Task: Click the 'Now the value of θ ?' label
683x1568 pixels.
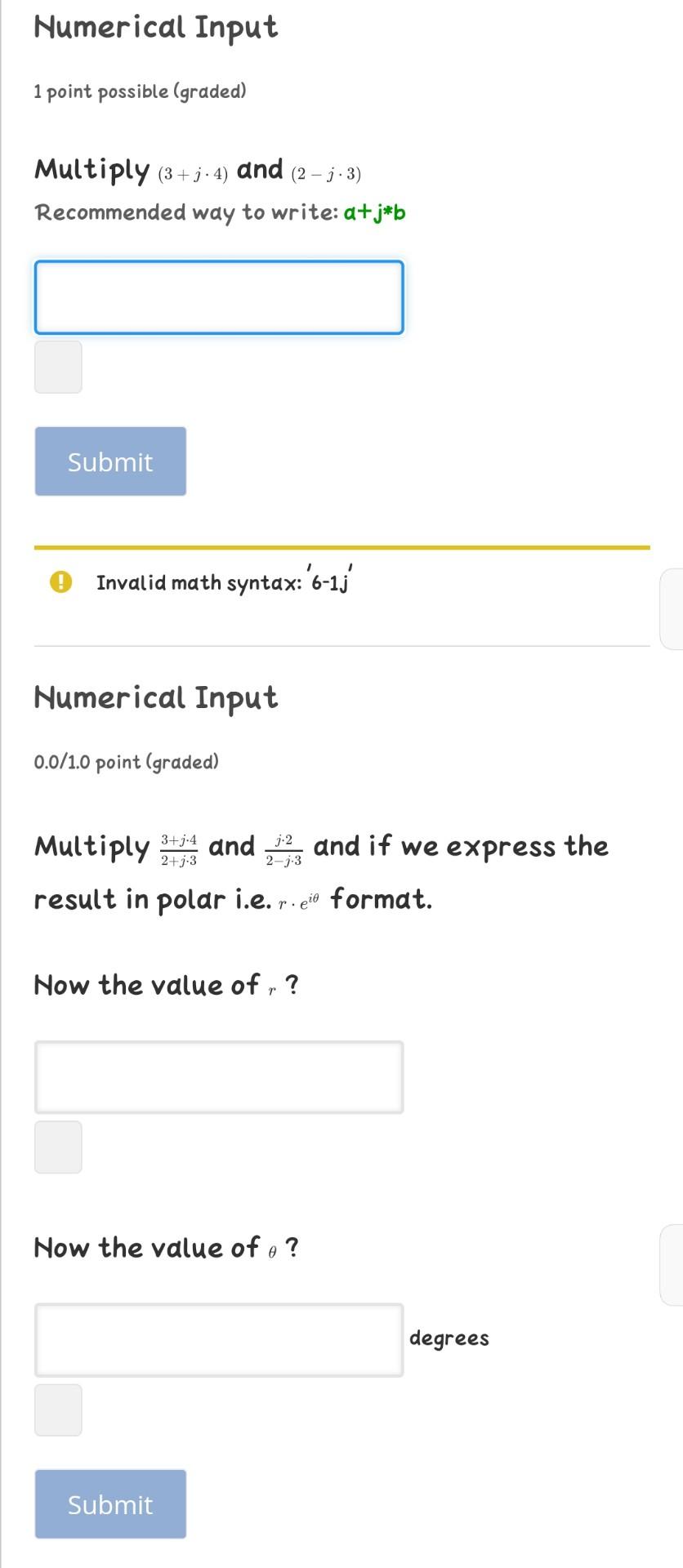Action: (x=166, y=1248)
